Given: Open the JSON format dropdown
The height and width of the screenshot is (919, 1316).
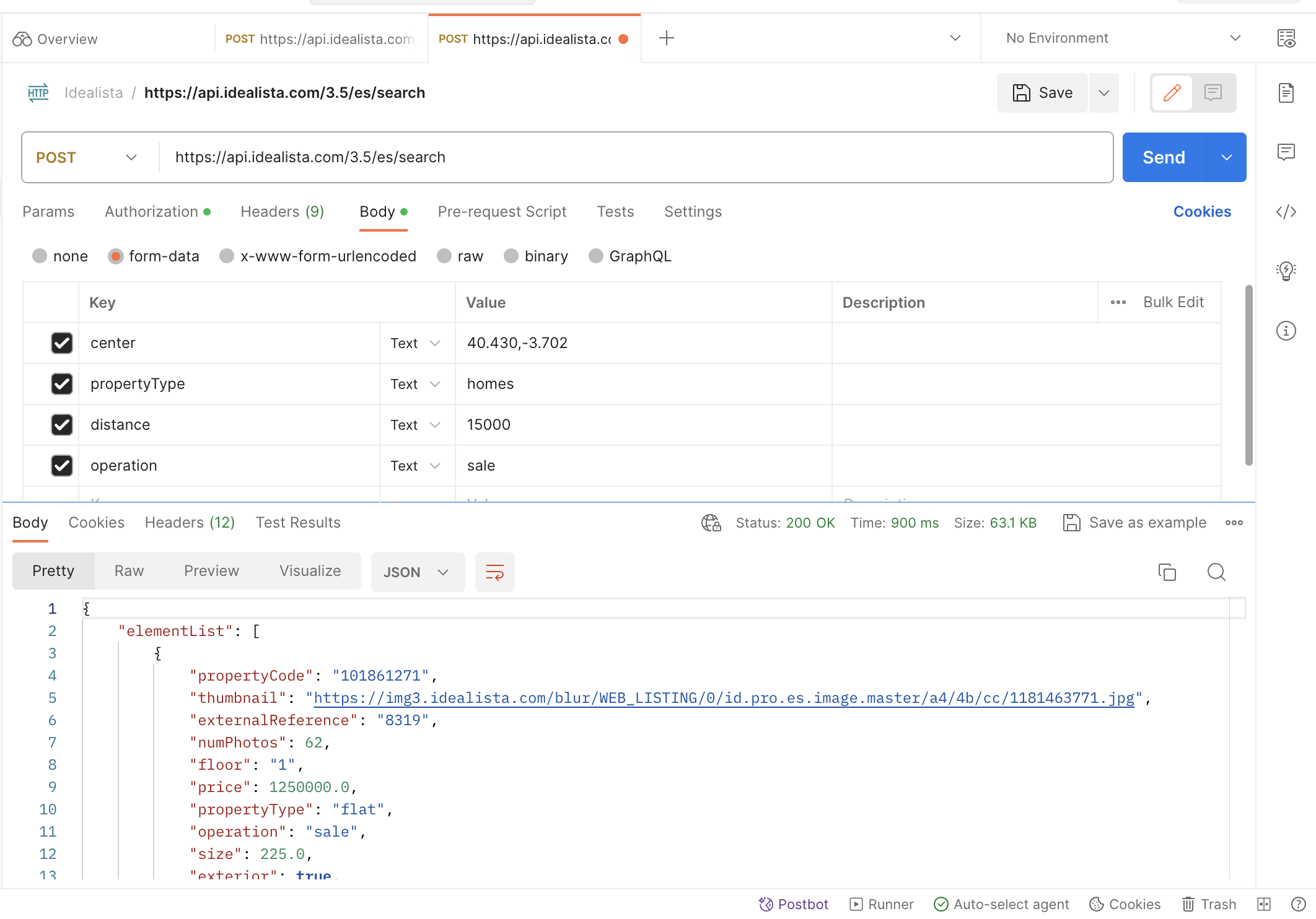Looking at the screenshot, I should coord(418,572).
